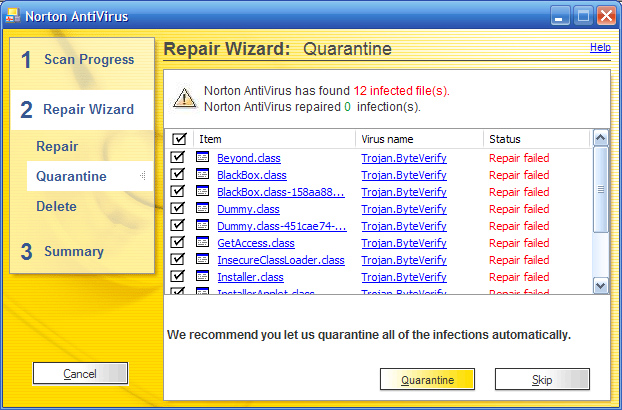
Task: Close the Norton AntiVirus window
Action: [606, 16]
